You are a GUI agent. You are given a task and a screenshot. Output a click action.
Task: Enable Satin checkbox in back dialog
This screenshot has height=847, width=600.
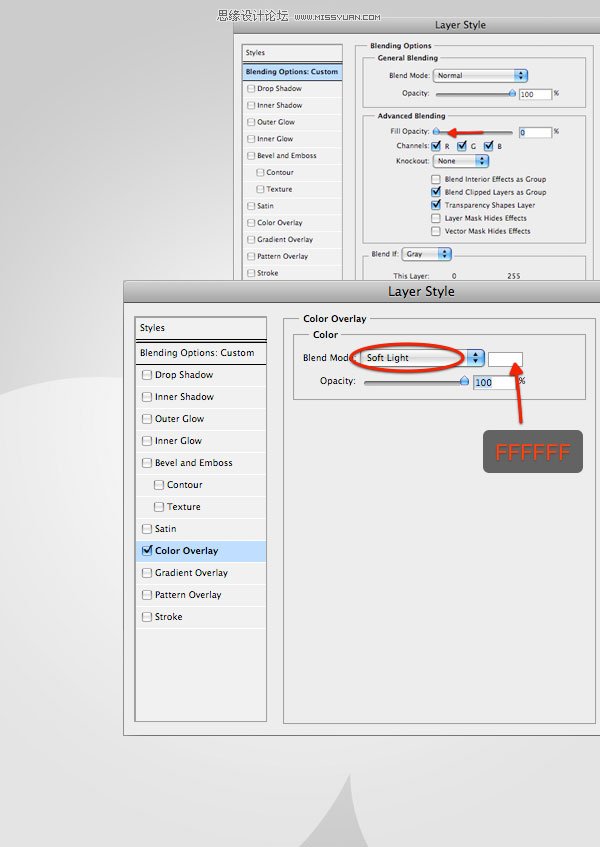251,206
